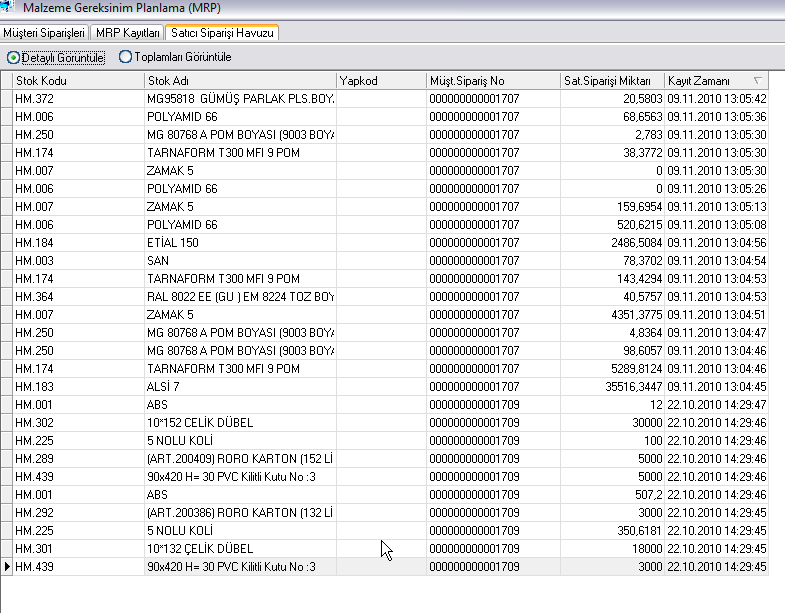The image size is (785, 613).
Task: Click the Stok Adı column header
Action: 240,80
